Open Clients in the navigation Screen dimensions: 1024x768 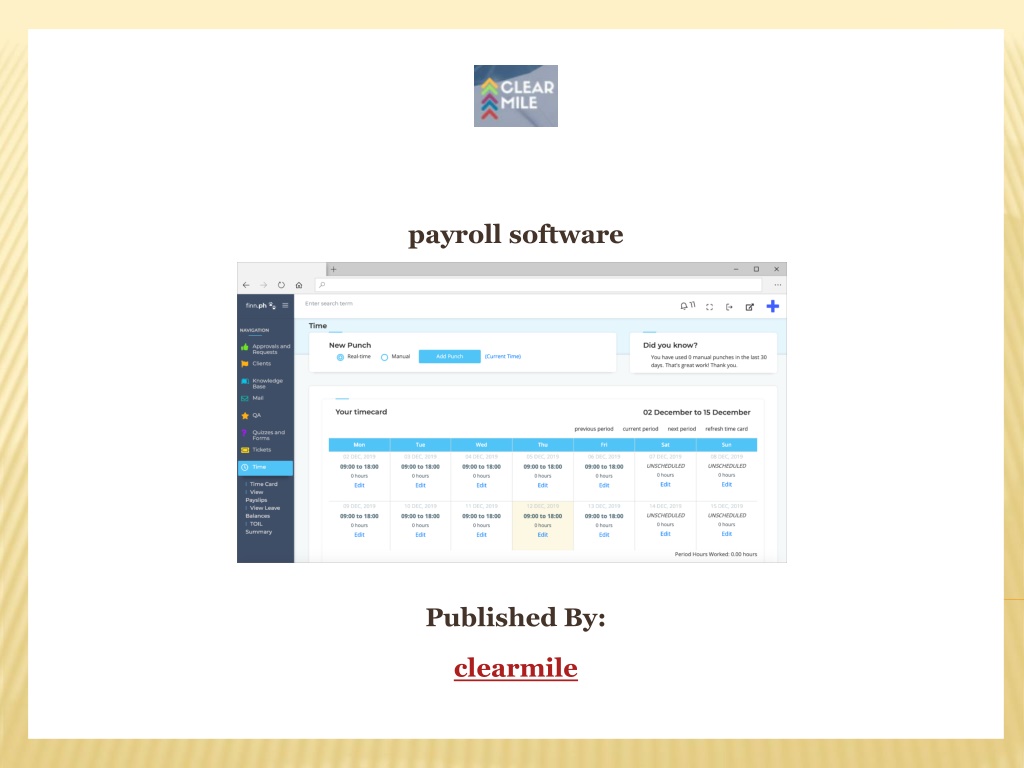pos(256,364)
